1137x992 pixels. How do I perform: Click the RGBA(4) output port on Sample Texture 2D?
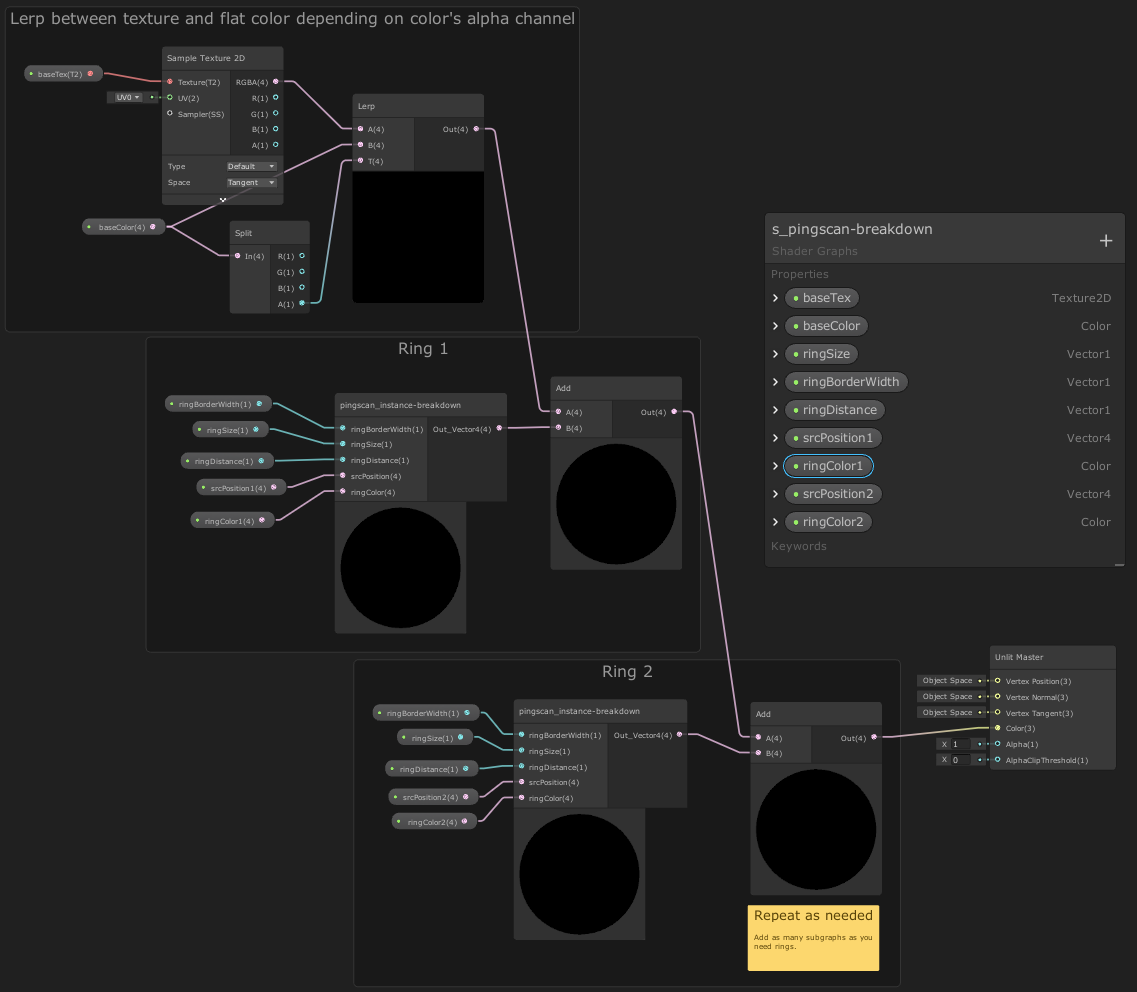(x=275, y=82)
